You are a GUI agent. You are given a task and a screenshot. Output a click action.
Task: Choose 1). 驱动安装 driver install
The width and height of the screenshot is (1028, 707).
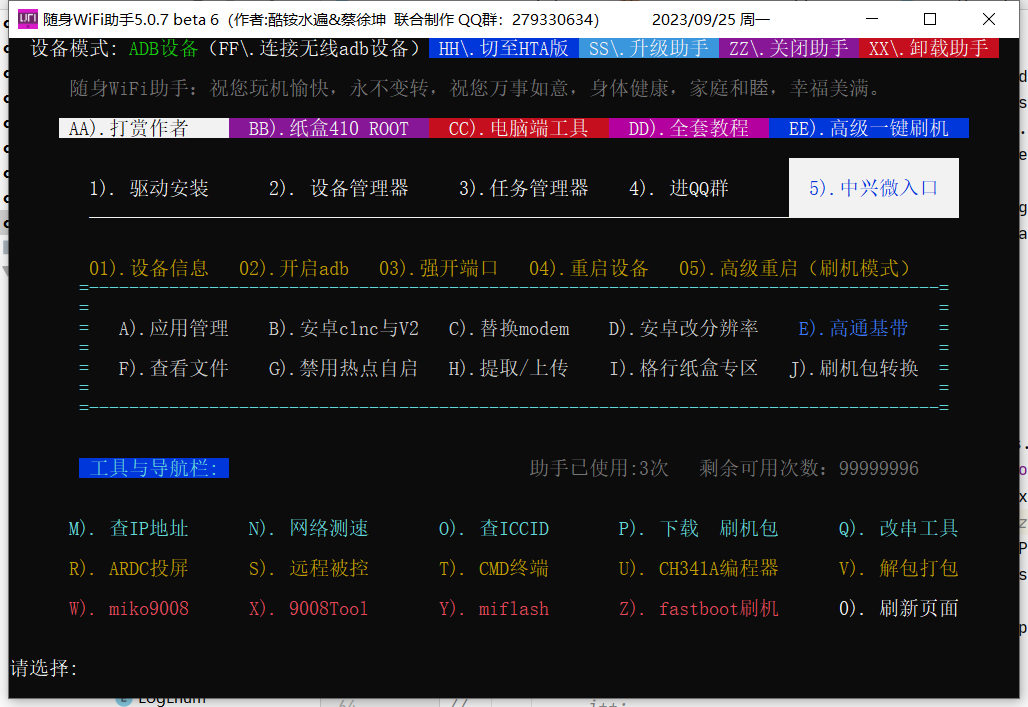(149, 189)
